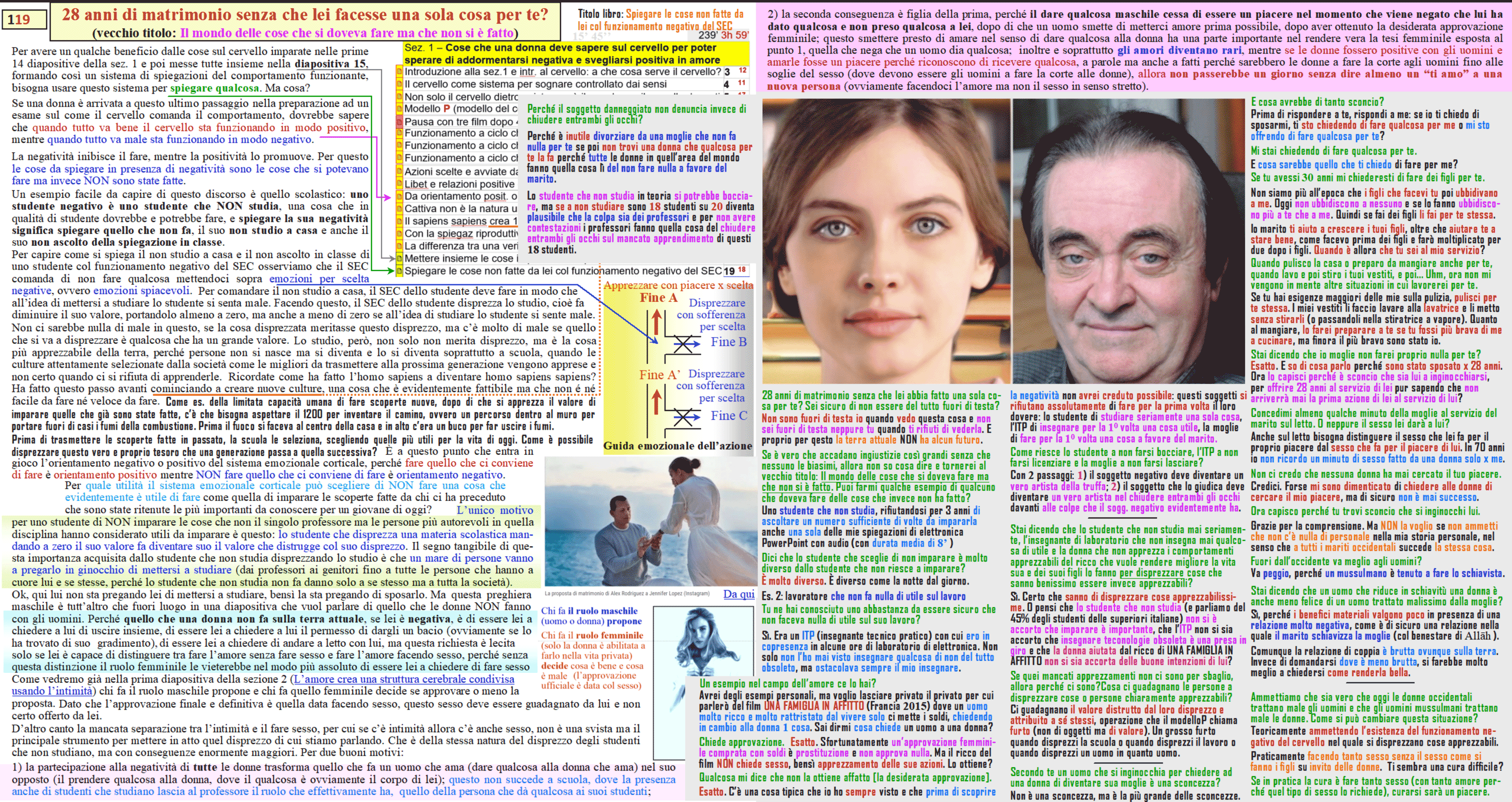Click the page icon beside 'Modello P'
The width and height of the screenshot is (1512, 802).
pos(400,109)
